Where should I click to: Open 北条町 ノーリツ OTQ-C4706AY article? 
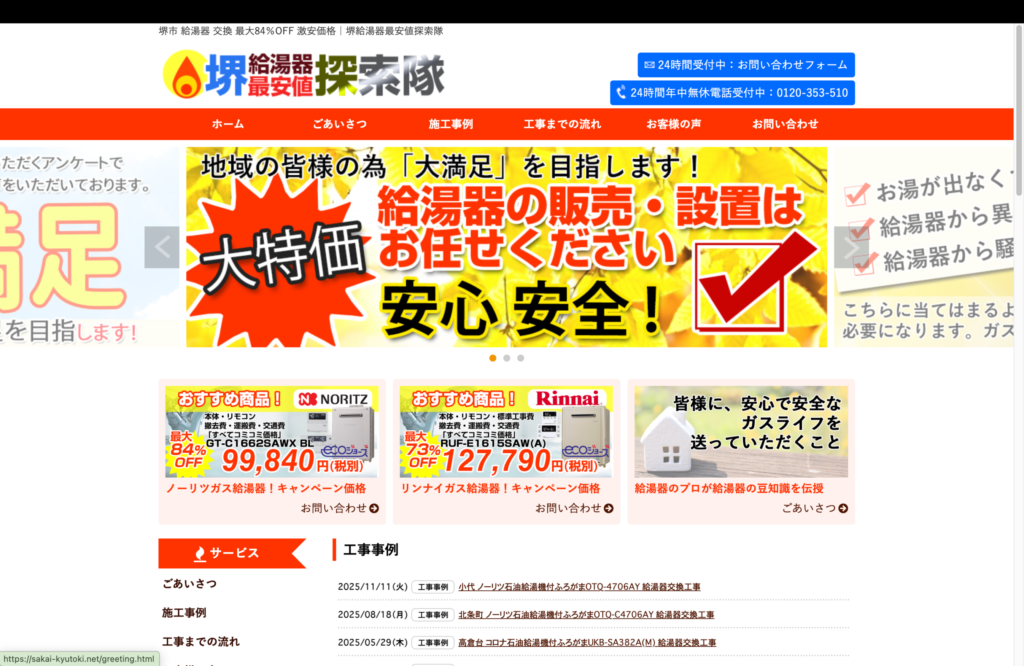pyautogui.click(x=586, y=614)
